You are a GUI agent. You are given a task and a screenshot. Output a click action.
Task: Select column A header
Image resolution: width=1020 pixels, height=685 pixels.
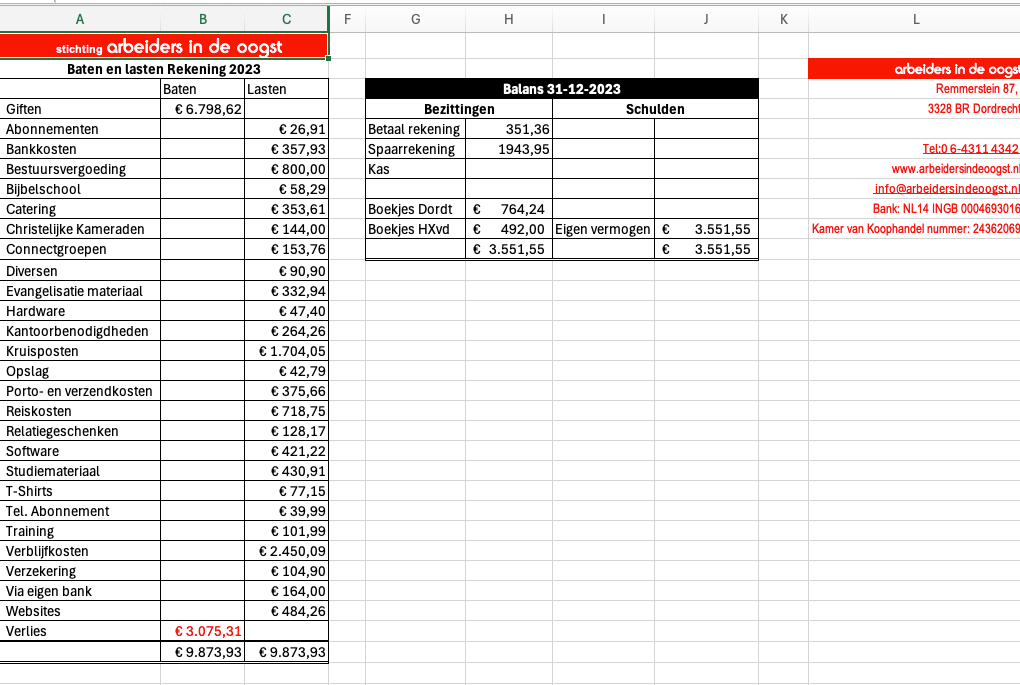[x=80, y=20]
